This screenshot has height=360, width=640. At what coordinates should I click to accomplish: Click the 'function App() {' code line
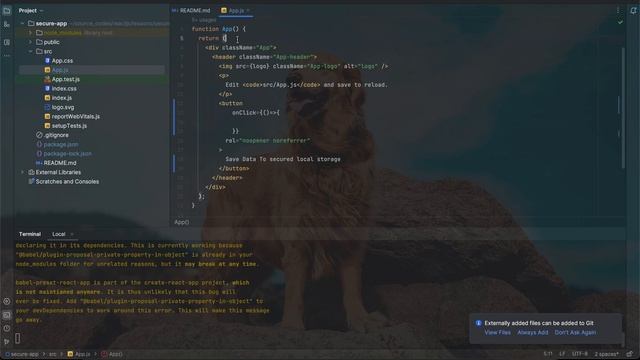pos(219,29)
